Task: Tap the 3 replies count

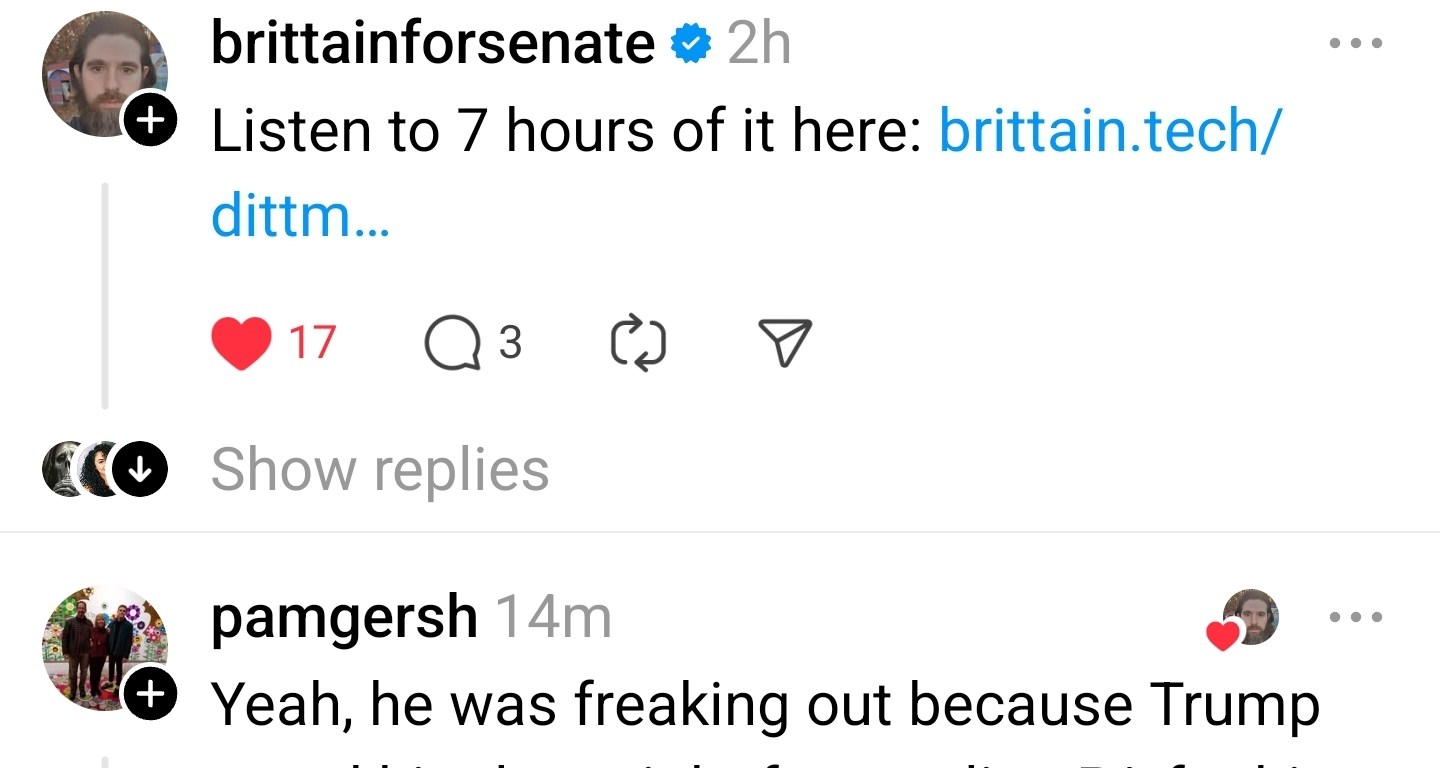Action: [510, 343]
